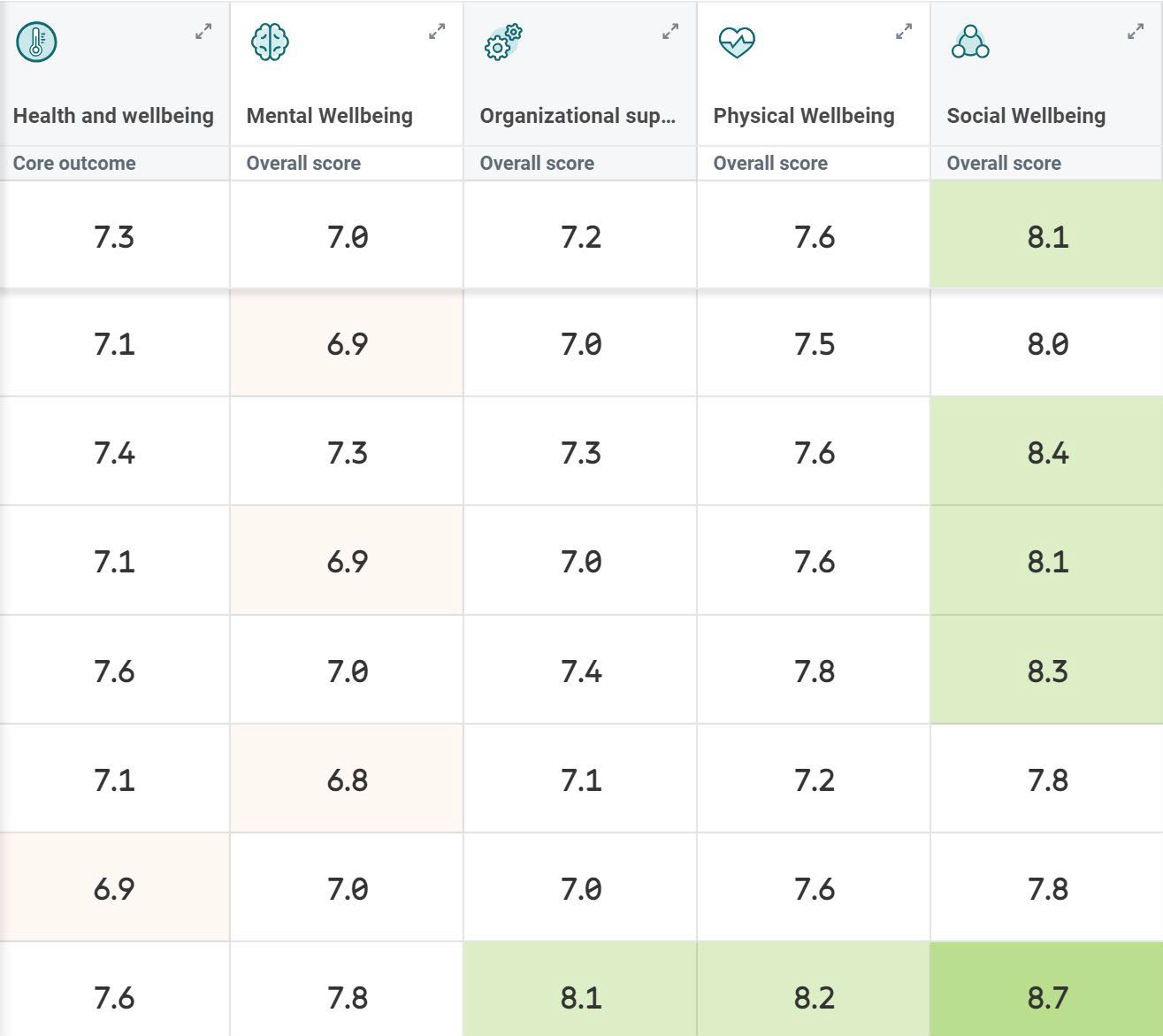Viewport: 1163px width, 1036px height.
Task: Select the Core outcome subheader label
Action: [x=74, y=163]
